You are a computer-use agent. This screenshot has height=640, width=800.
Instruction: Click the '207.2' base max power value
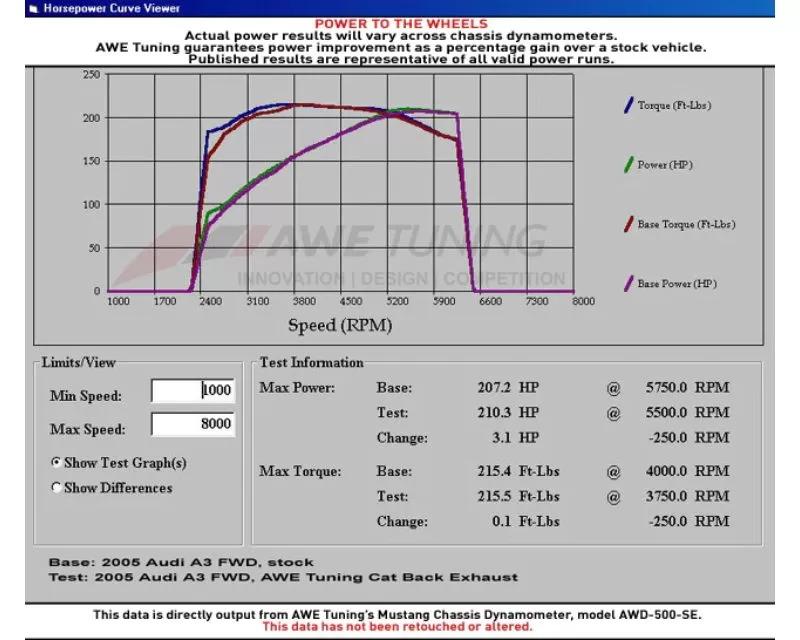(494, 387)
